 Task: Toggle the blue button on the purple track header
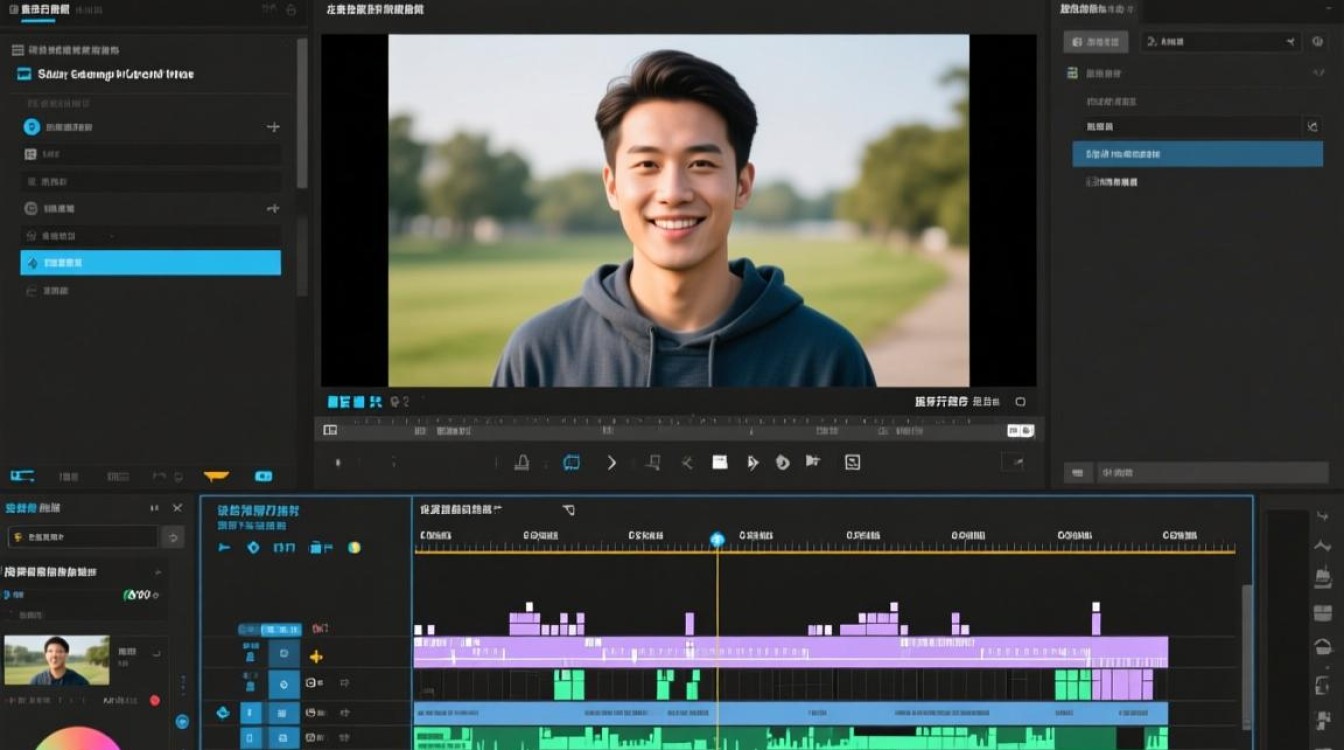tap(283, 655)
